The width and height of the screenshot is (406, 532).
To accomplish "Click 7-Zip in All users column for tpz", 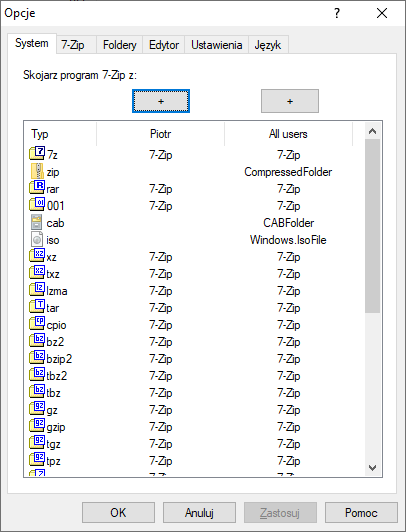I will pos(289,461).
